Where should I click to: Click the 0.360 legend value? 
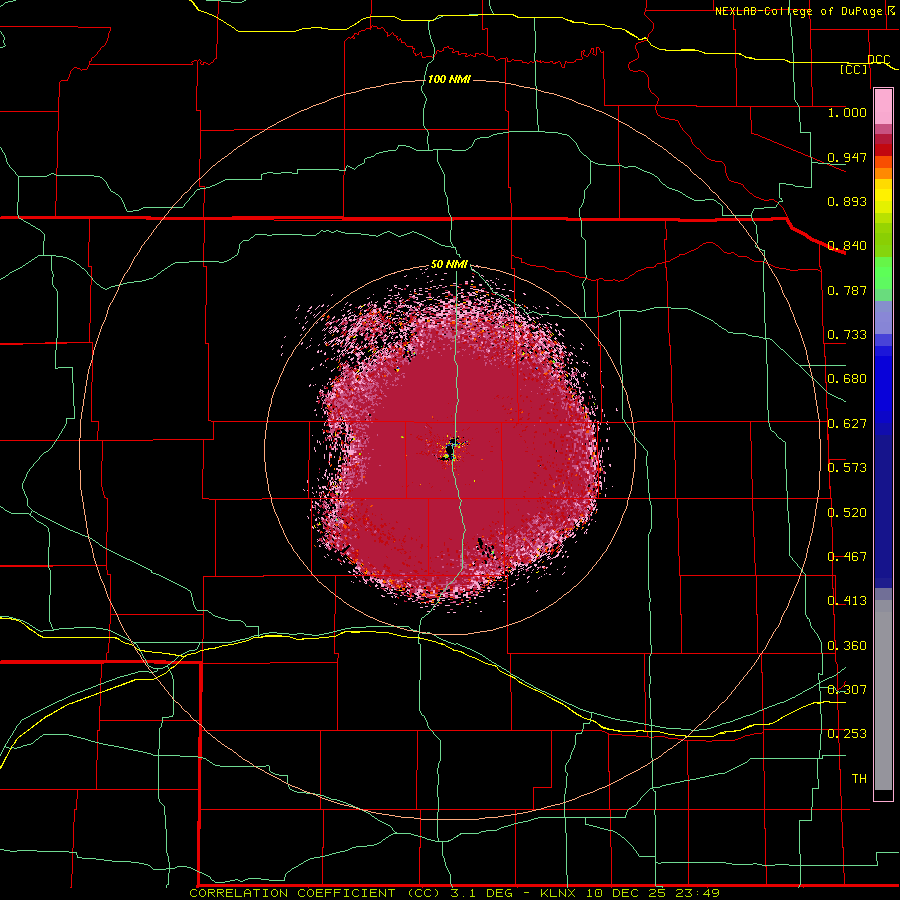pyautogui.click(x=847, y=646)
